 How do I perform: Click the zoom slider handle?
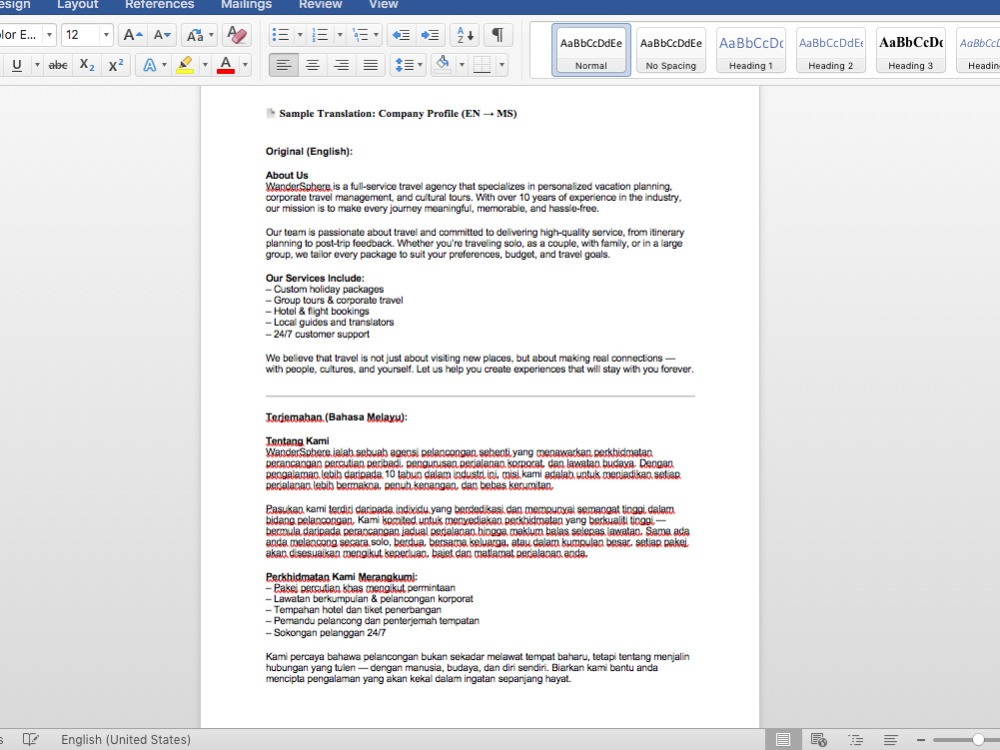click(x=978, y=740)
